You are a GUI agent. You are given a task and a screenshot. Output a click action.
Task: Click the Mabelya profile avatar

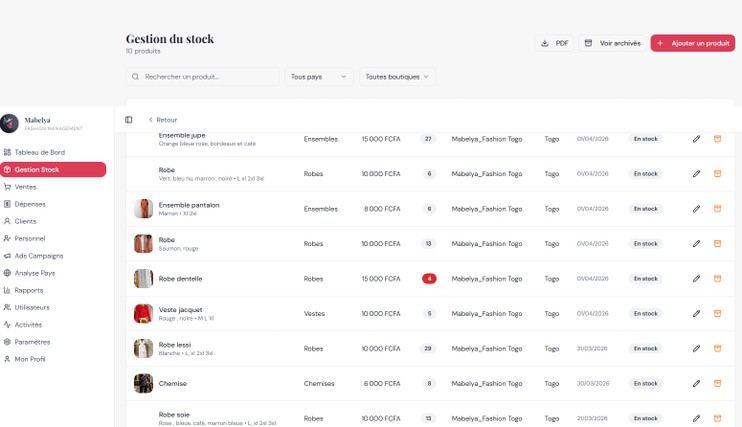click(x=10, y=123)
